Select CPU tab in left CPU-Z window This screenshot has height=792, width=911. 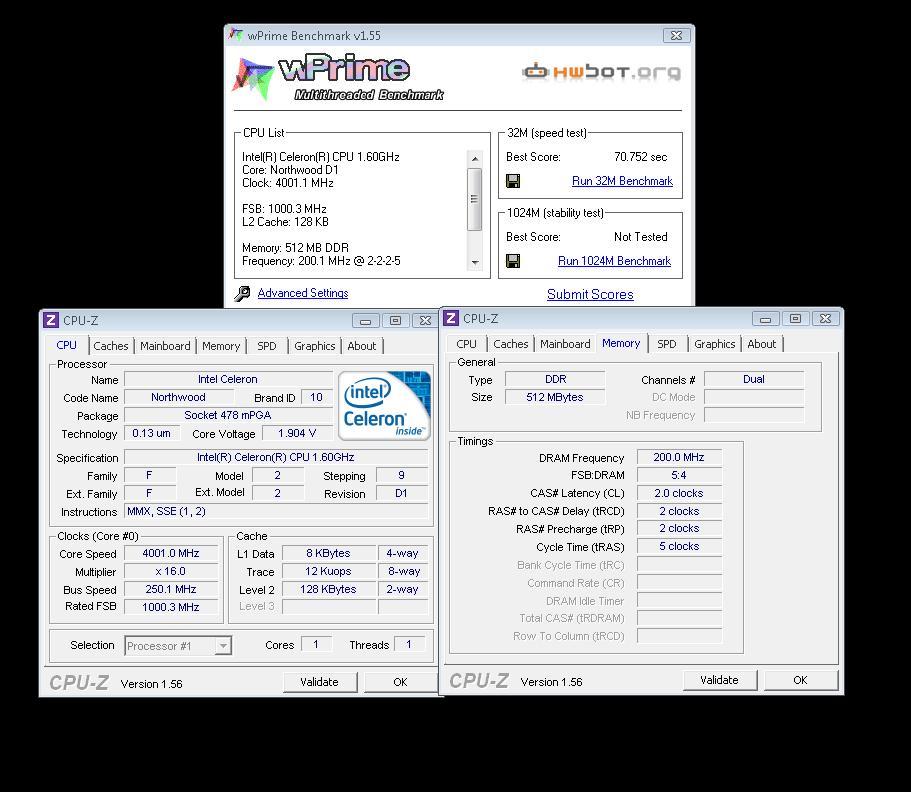tap(66, 345)
